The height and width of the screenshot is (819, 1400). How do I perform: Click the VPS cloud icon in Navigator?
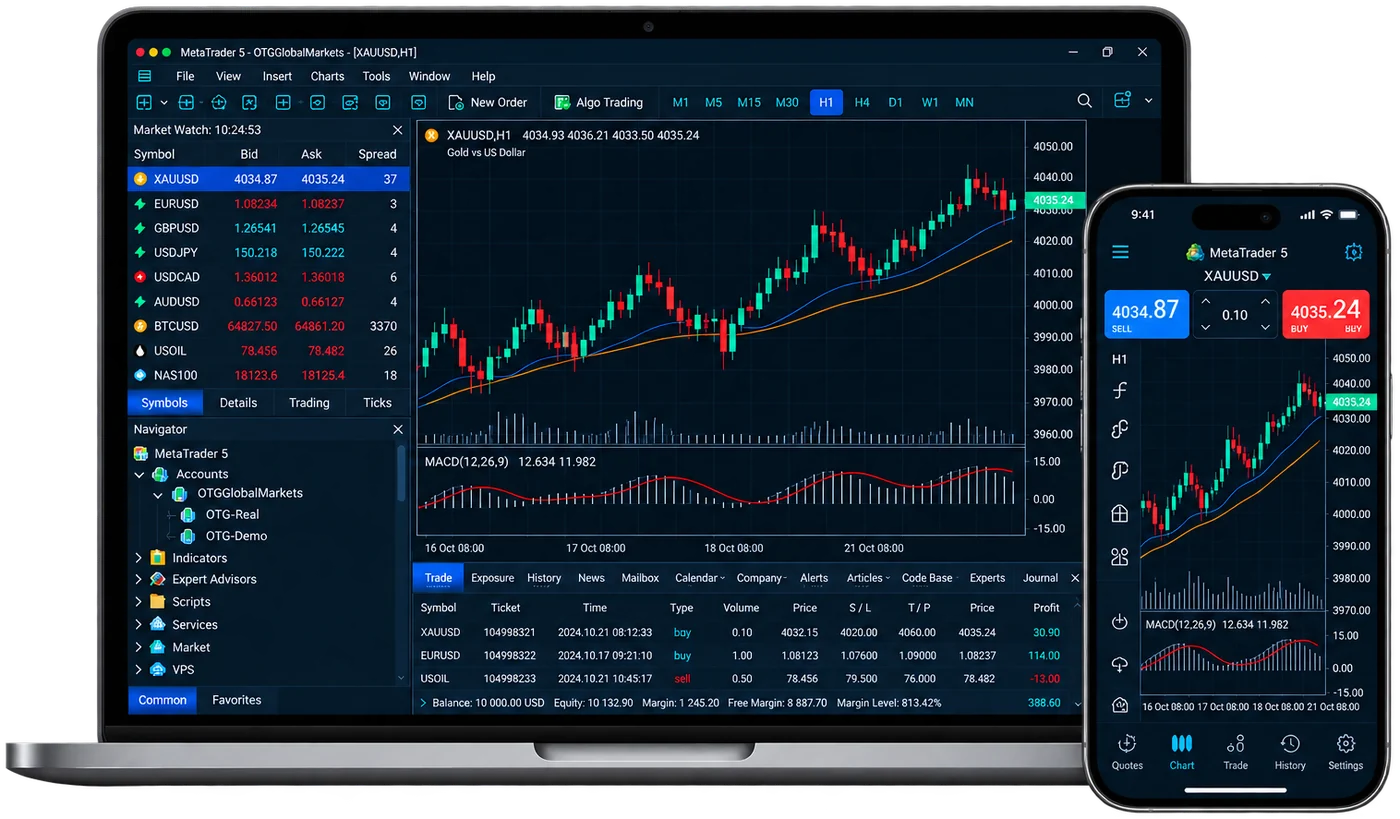coord(157,670)
